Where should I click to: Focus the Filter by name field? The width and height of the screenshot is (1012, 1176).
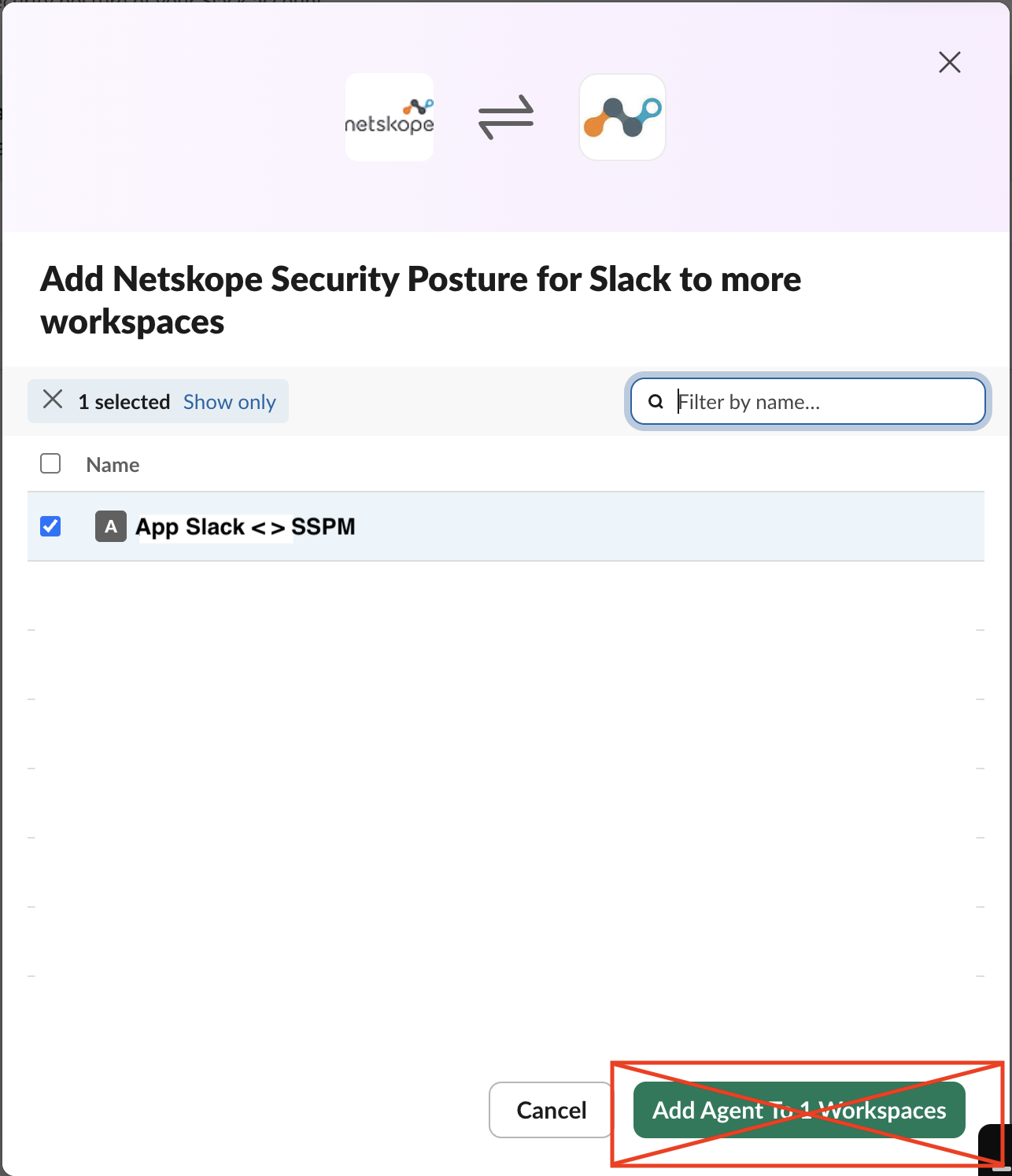tap(807, 401)
